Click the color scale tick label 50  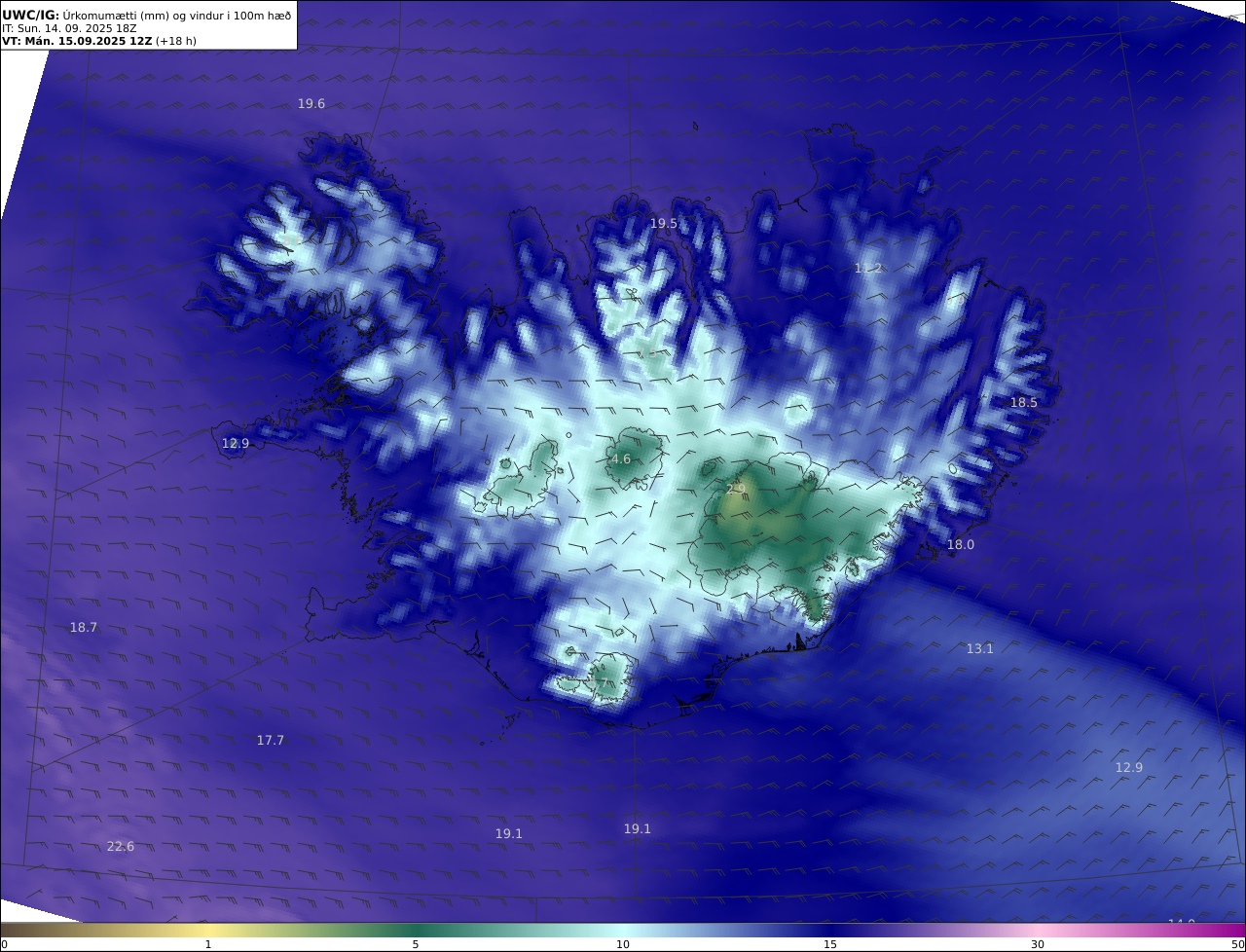click(1238, 944)
